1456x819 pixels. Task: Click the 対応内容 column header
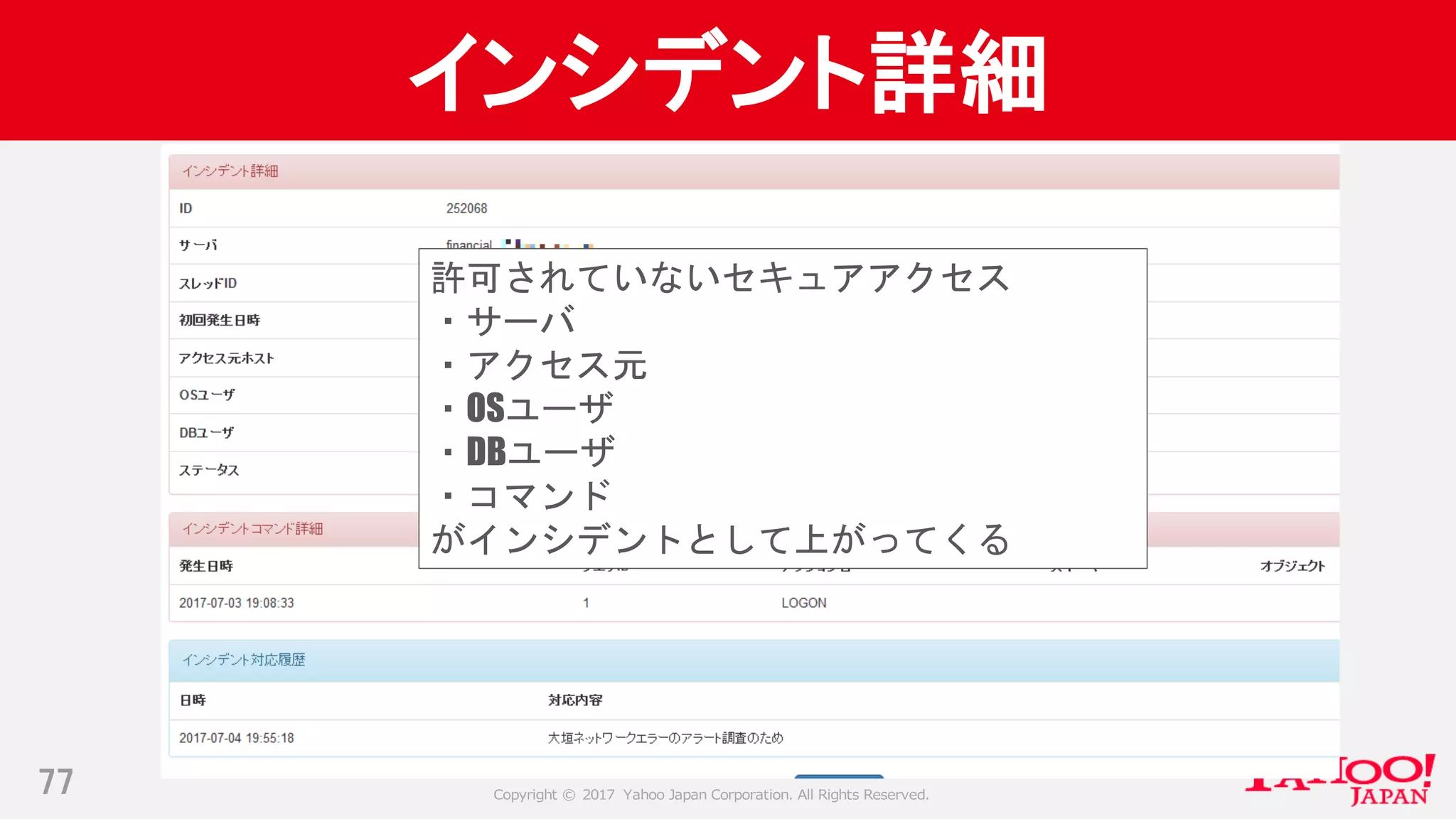click(575, 700)
